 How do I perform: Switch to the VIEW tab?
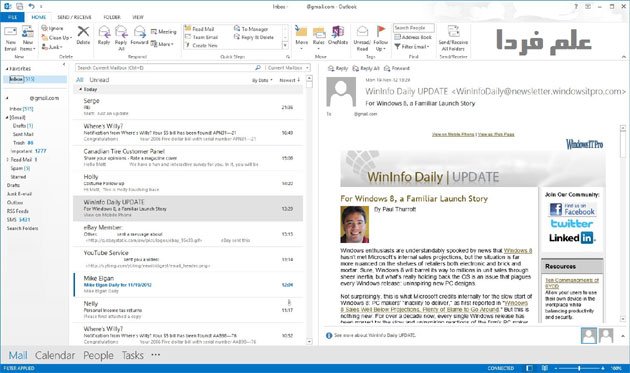(138, 17)
